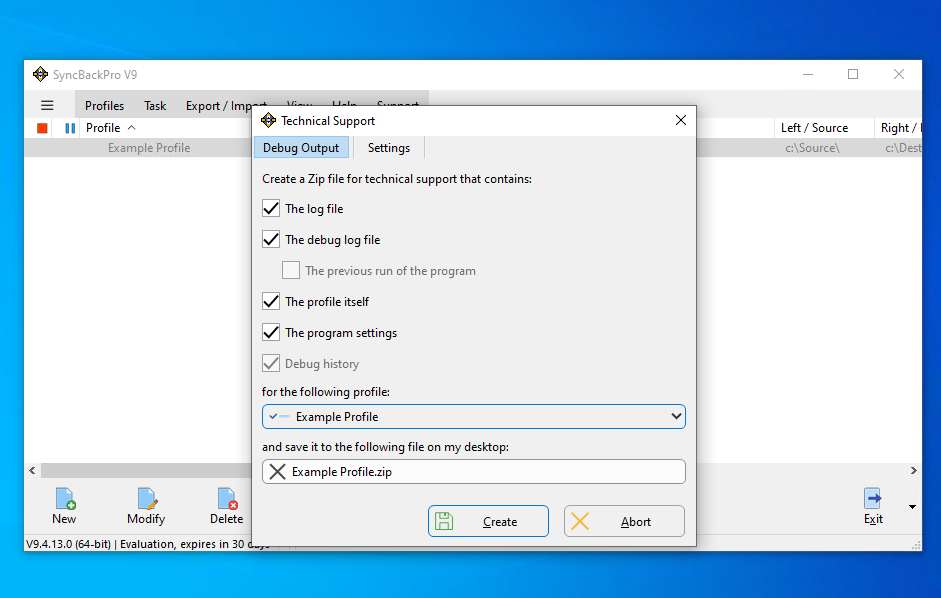The height and width of the screenshot is (598, 941).
Task: Click the horizontal scrollbar right arrow
Action: [x=913, y=471]
